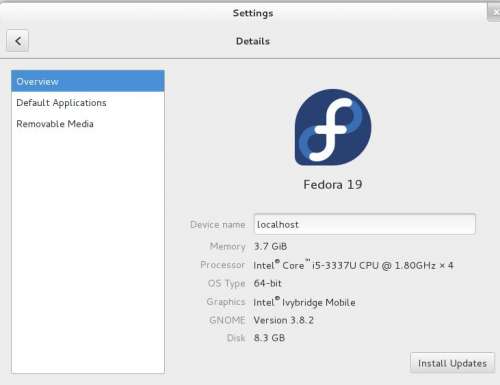Viewport: 500px width, 385px height.
Task: Click the Fedora 19 title text
Action: (333, 184)
